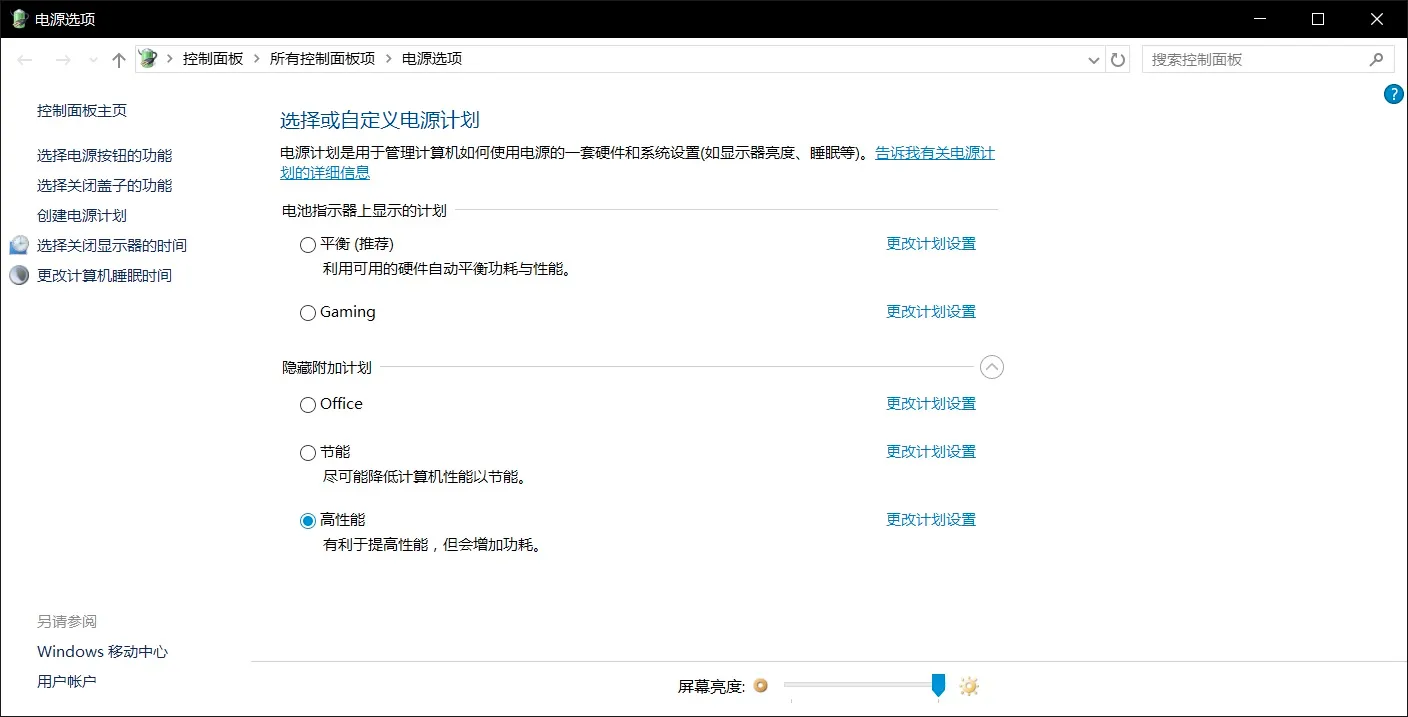Open the address bar history dropdown
1408x717 pixels.
(1093, 59)
